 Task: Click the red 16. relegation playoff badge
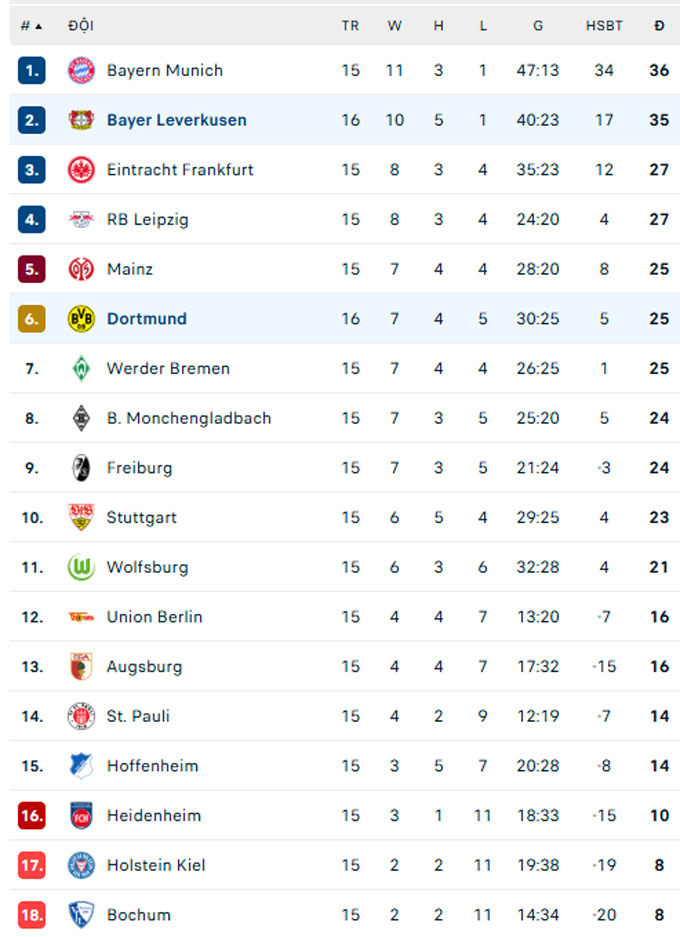point(32,816)
